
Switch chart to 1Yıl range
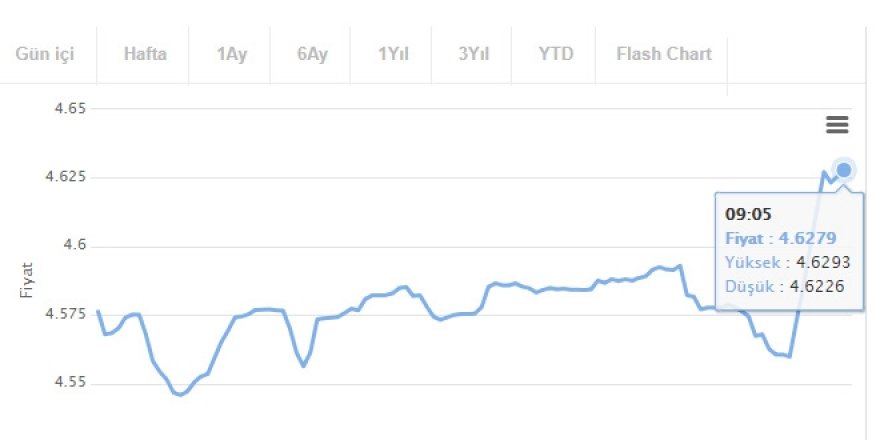pyautogui.click(x=393, y=54)
